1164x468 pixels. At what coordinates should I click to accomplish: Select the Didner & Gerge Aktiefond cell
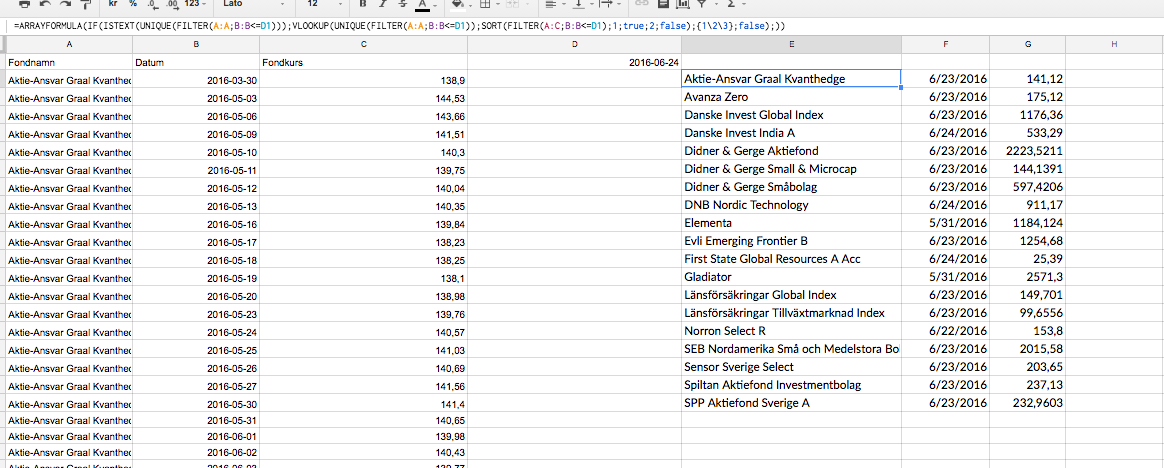[x=791, y=151]
